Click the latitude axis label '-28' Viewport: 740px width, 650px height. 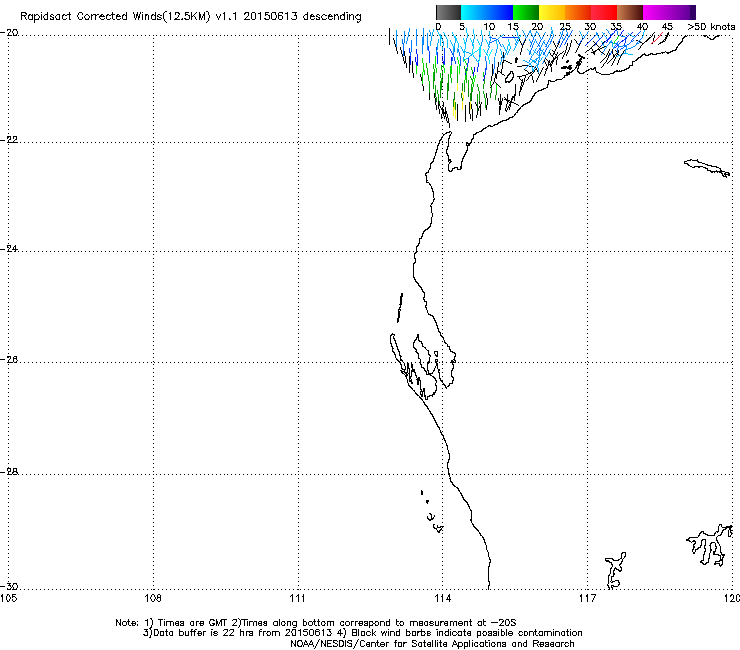point(9,472)
